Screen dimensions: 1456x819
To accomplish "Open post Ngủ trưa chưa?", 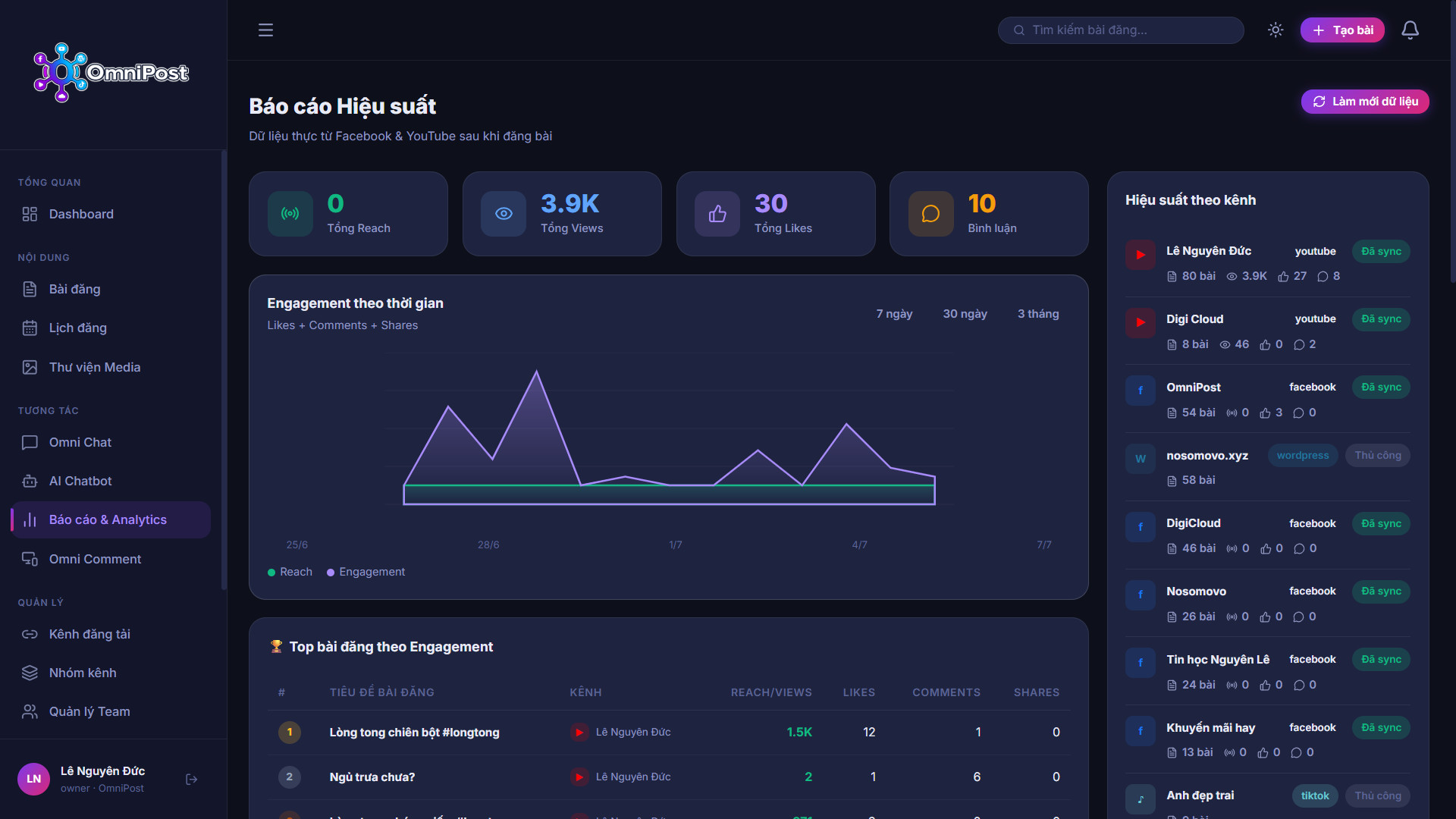I will pos(372,777).
